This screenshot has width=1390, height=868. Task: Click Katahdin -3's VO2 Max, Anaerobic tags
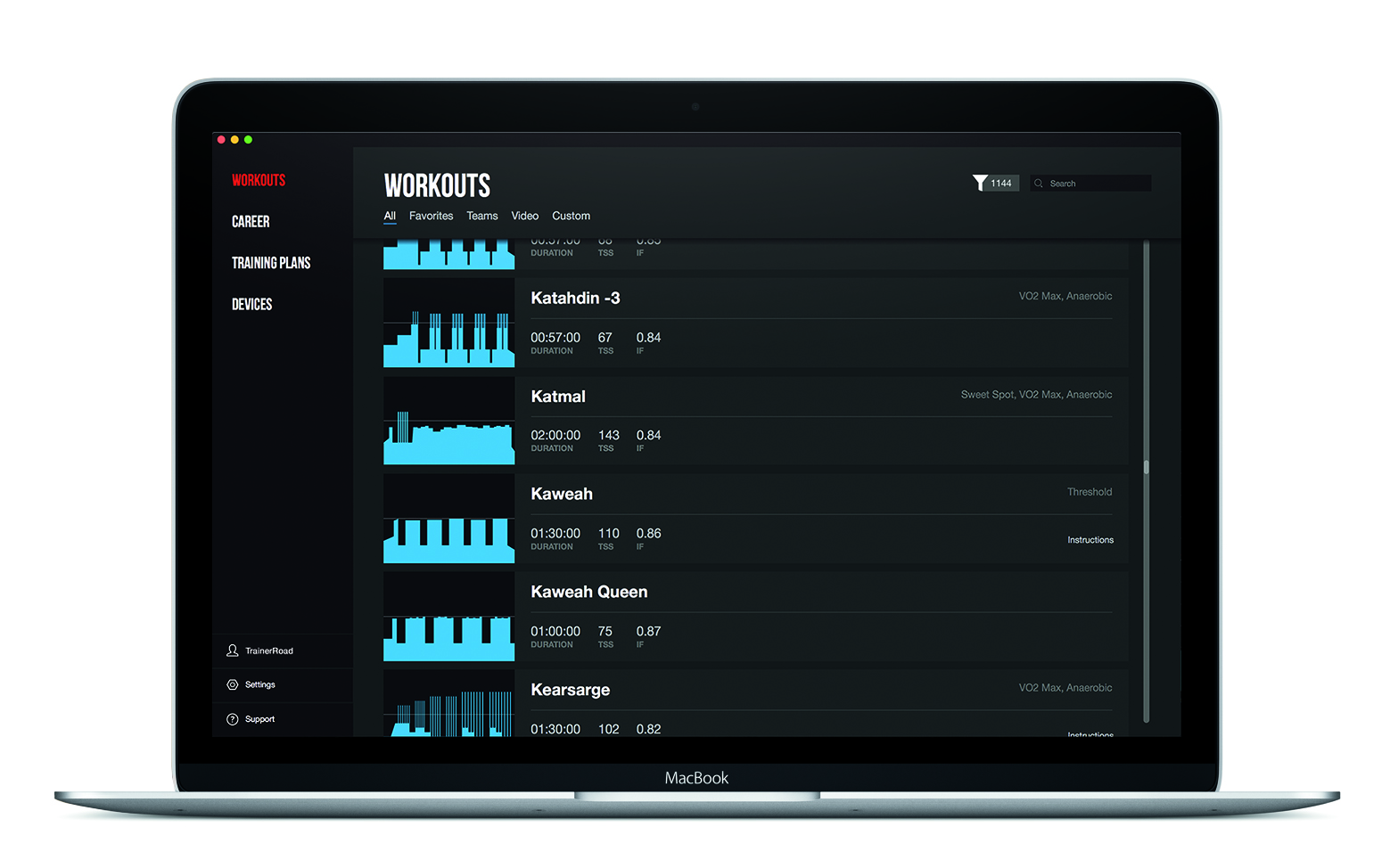click(1065, 296)
